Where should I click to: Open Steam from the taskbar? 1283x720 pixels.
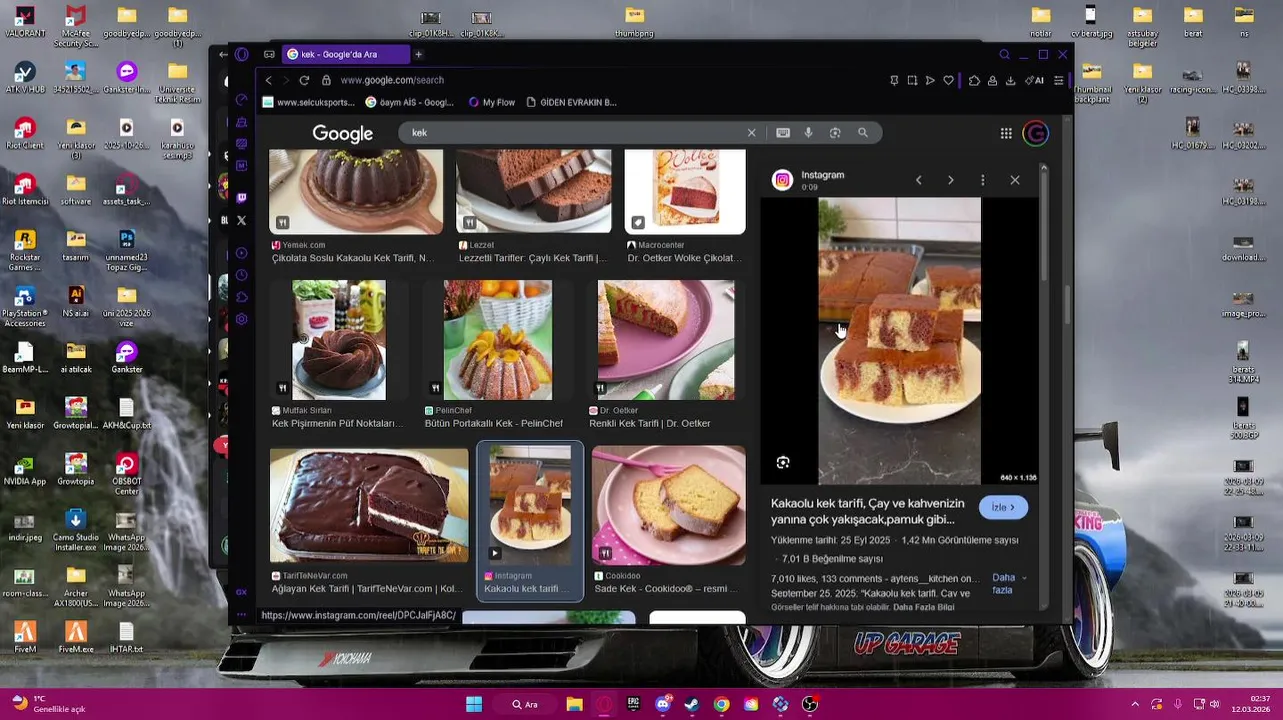coord(692,704)
